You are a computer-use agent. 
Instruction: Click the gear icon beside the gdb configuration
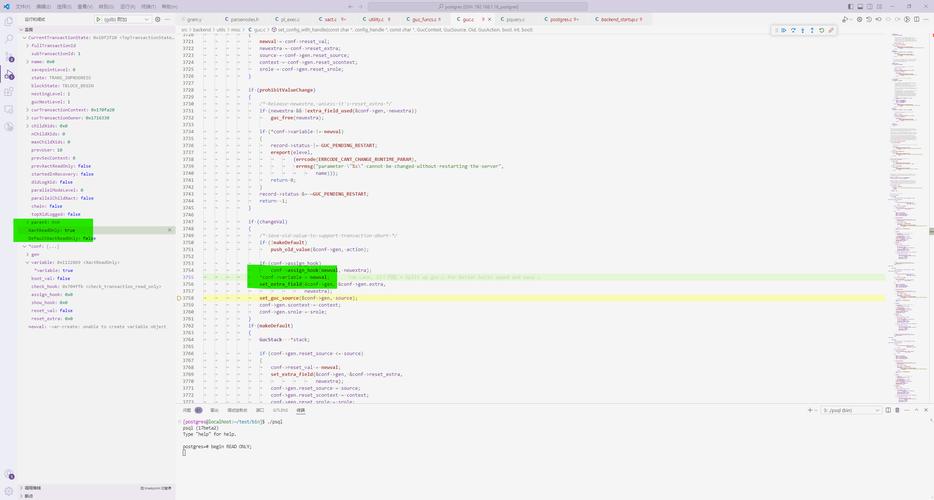point(158,19)
